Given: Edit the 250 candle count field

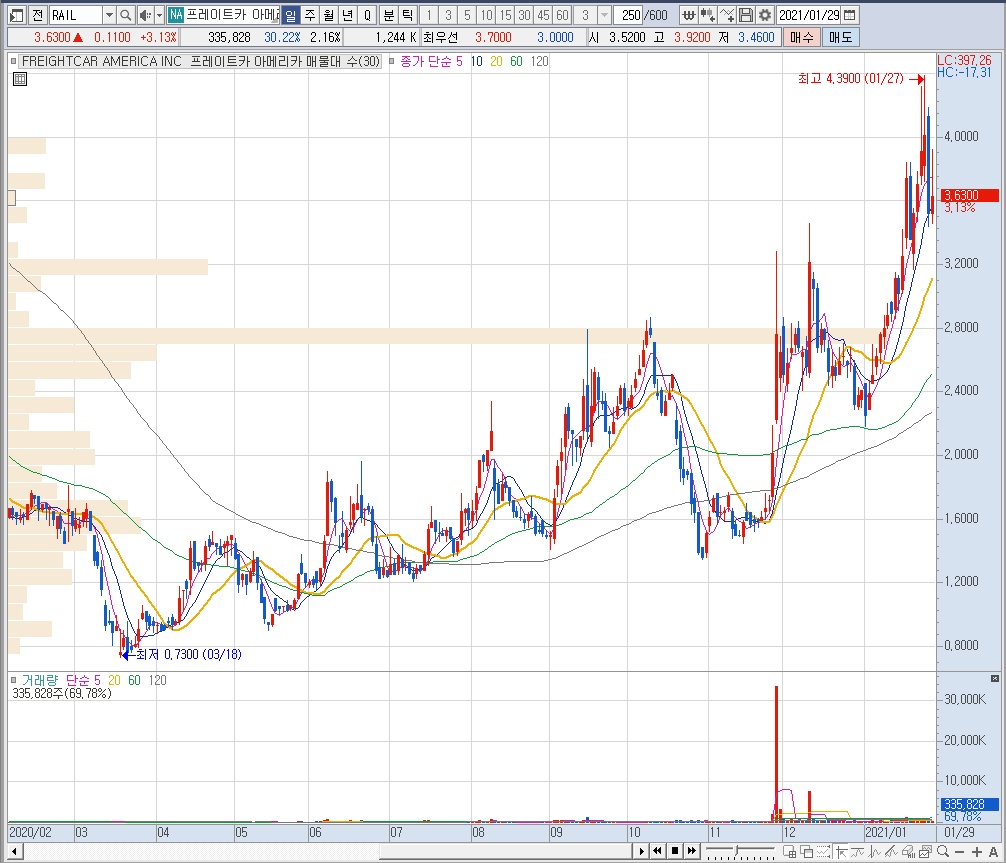Looking at the screenshot, I should (629, 15).
